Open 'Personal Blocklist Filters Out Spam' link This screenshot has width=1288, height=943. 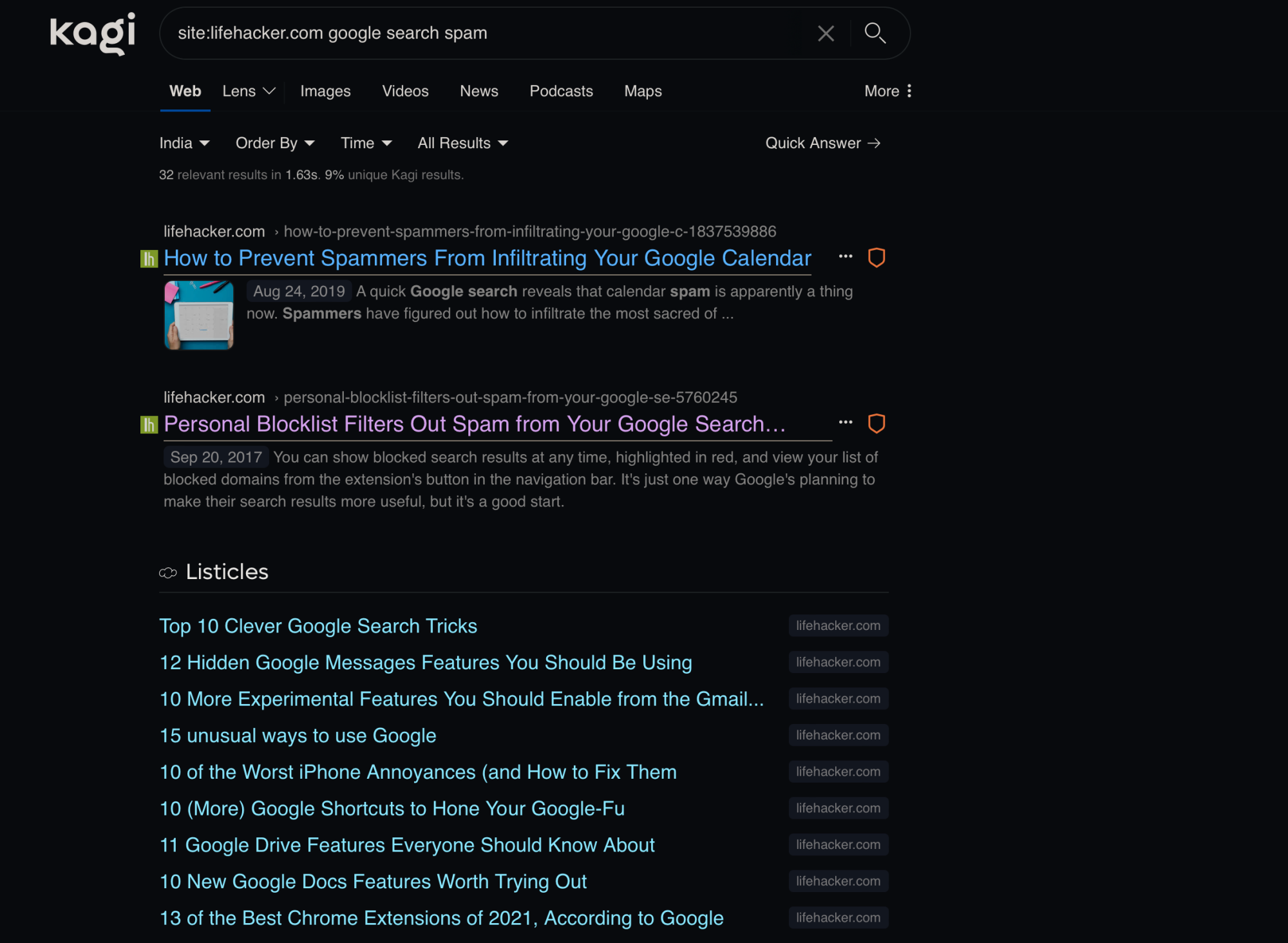tap(475, 424)
